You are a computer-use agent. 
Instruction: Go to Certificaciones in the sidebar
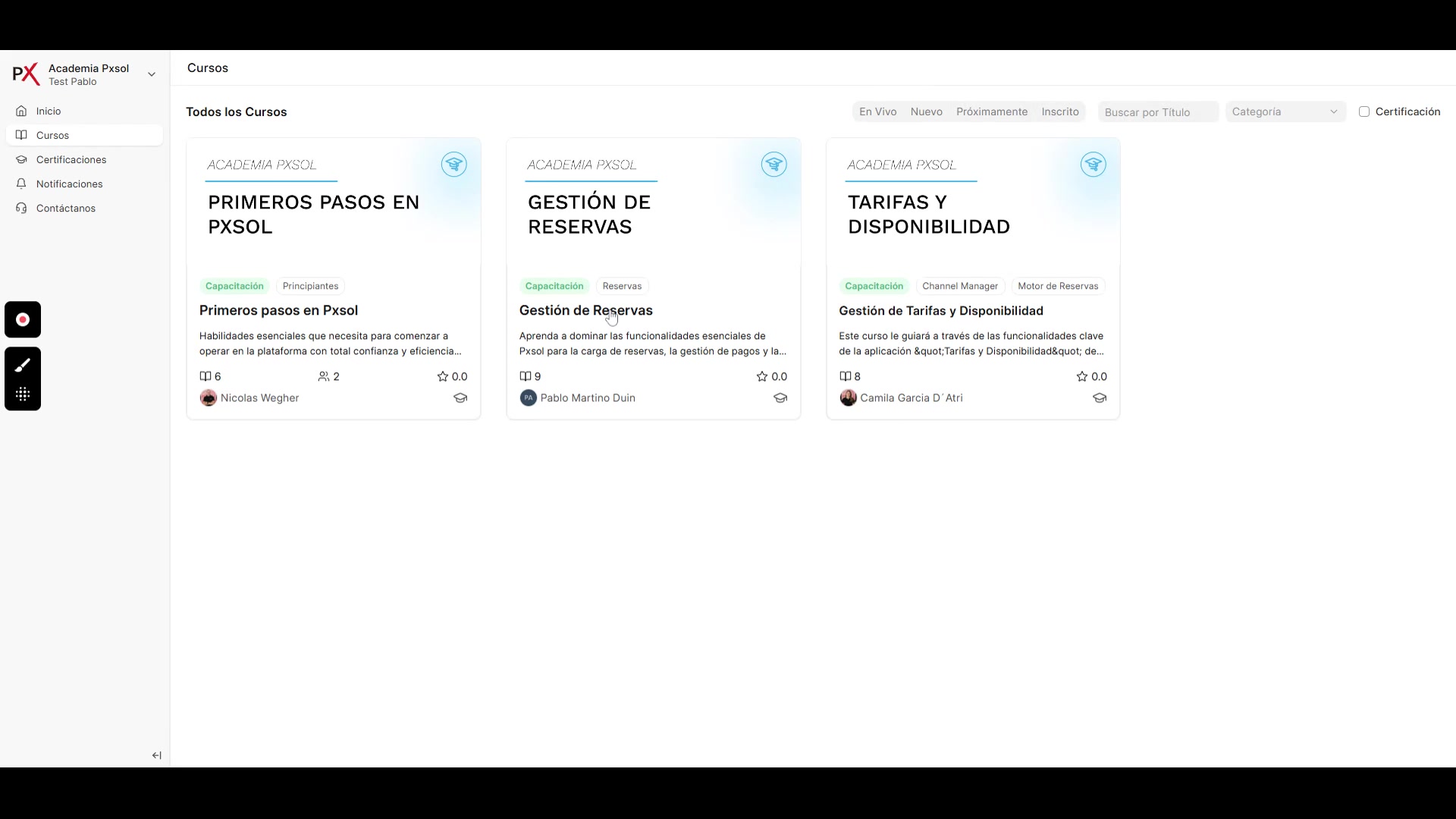point(71,160)
